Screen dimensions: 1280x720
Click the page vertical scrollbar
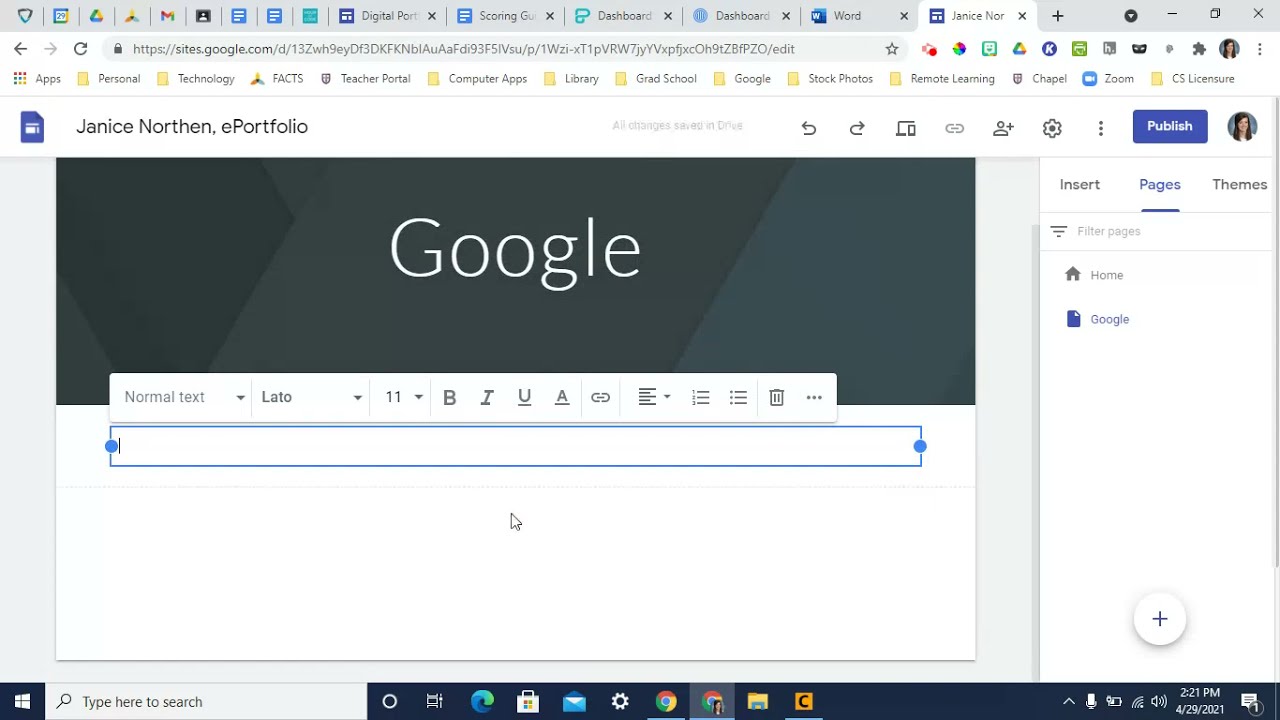click(x=1275, y=330)
